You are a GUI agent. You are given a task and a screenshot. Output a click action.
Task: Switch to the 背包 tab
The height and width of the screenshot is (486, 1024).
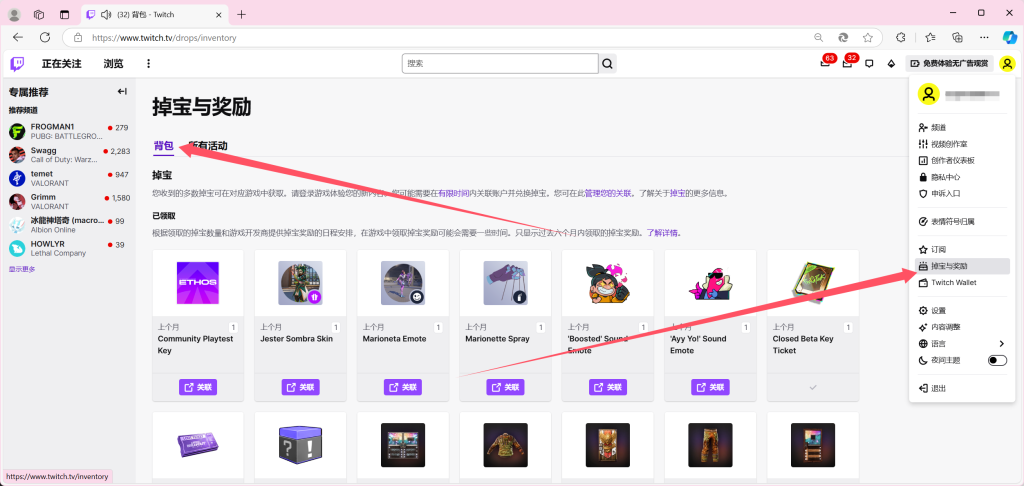tap(163, 146)
